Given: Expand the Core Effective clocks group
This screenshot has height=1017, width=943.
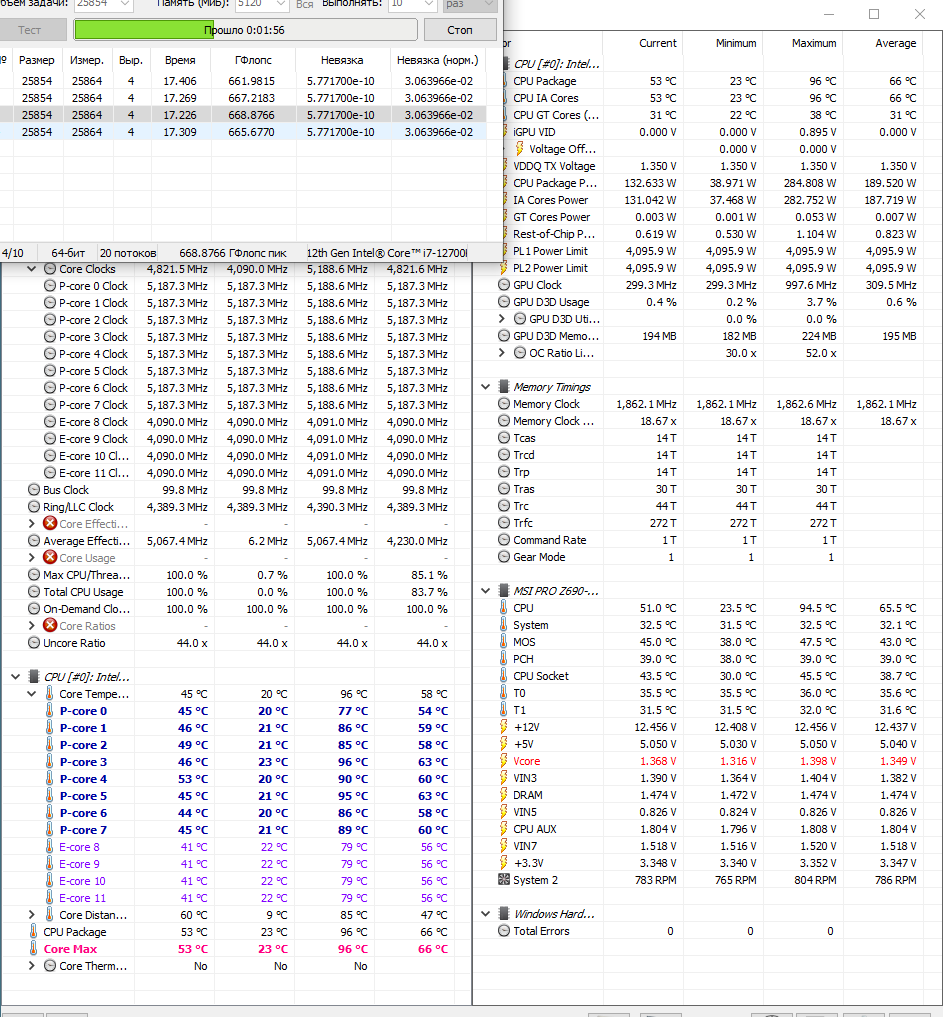Looking at the screenshot, I should point(31,523).
